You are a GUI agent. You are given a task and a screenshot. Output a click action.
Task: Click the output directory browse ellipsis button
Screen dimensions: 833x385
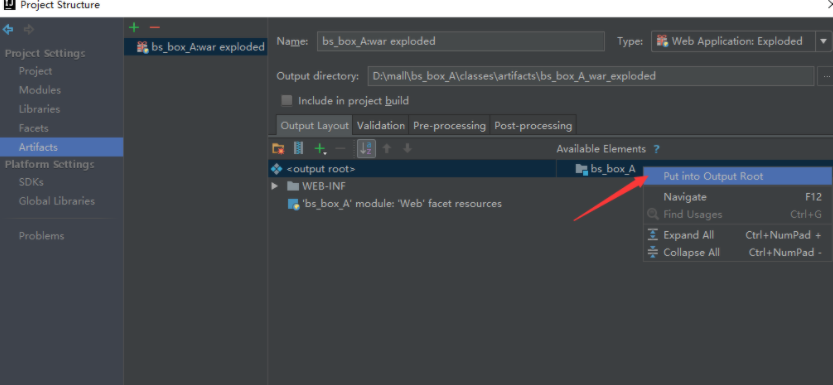click(826, 76)
